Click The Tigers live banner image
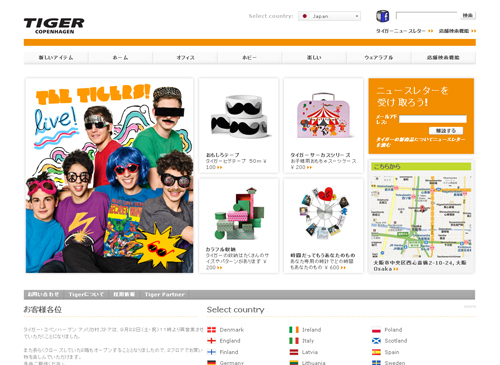Screen dimensions: 500x365 (x=109, y=176)
